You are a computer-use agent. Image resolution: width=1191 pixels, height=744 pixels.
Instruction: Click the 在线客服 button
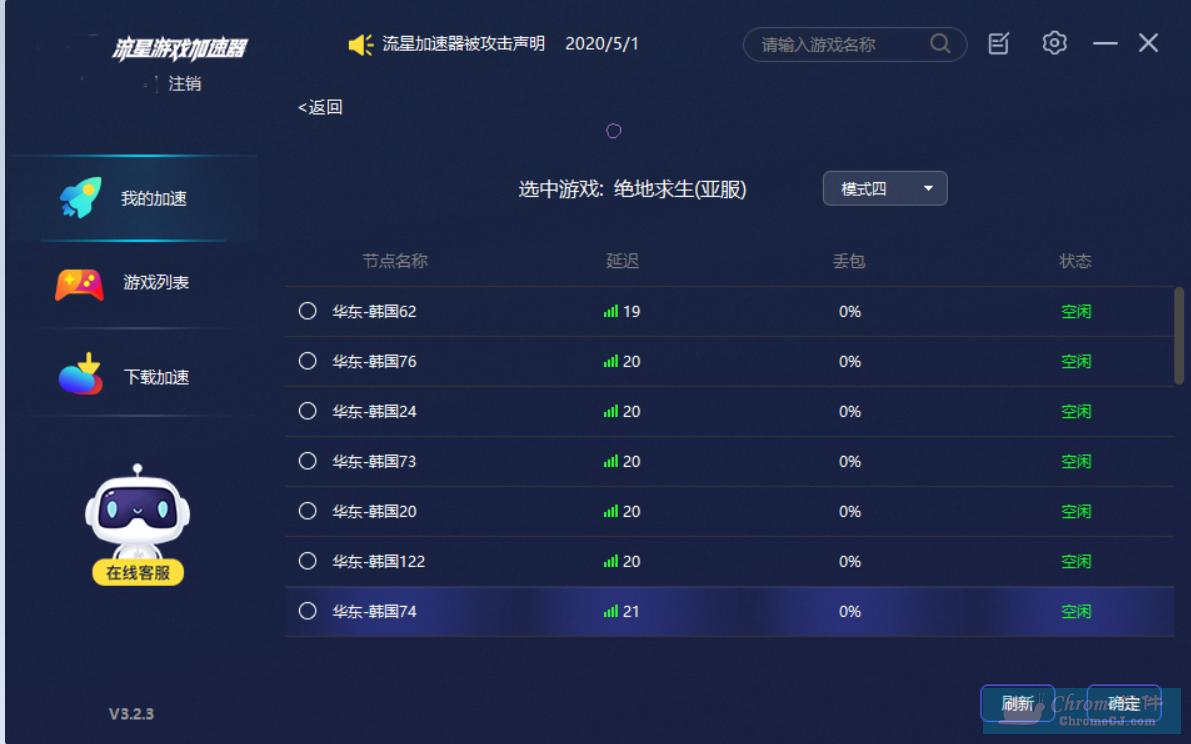pos(137,572)
